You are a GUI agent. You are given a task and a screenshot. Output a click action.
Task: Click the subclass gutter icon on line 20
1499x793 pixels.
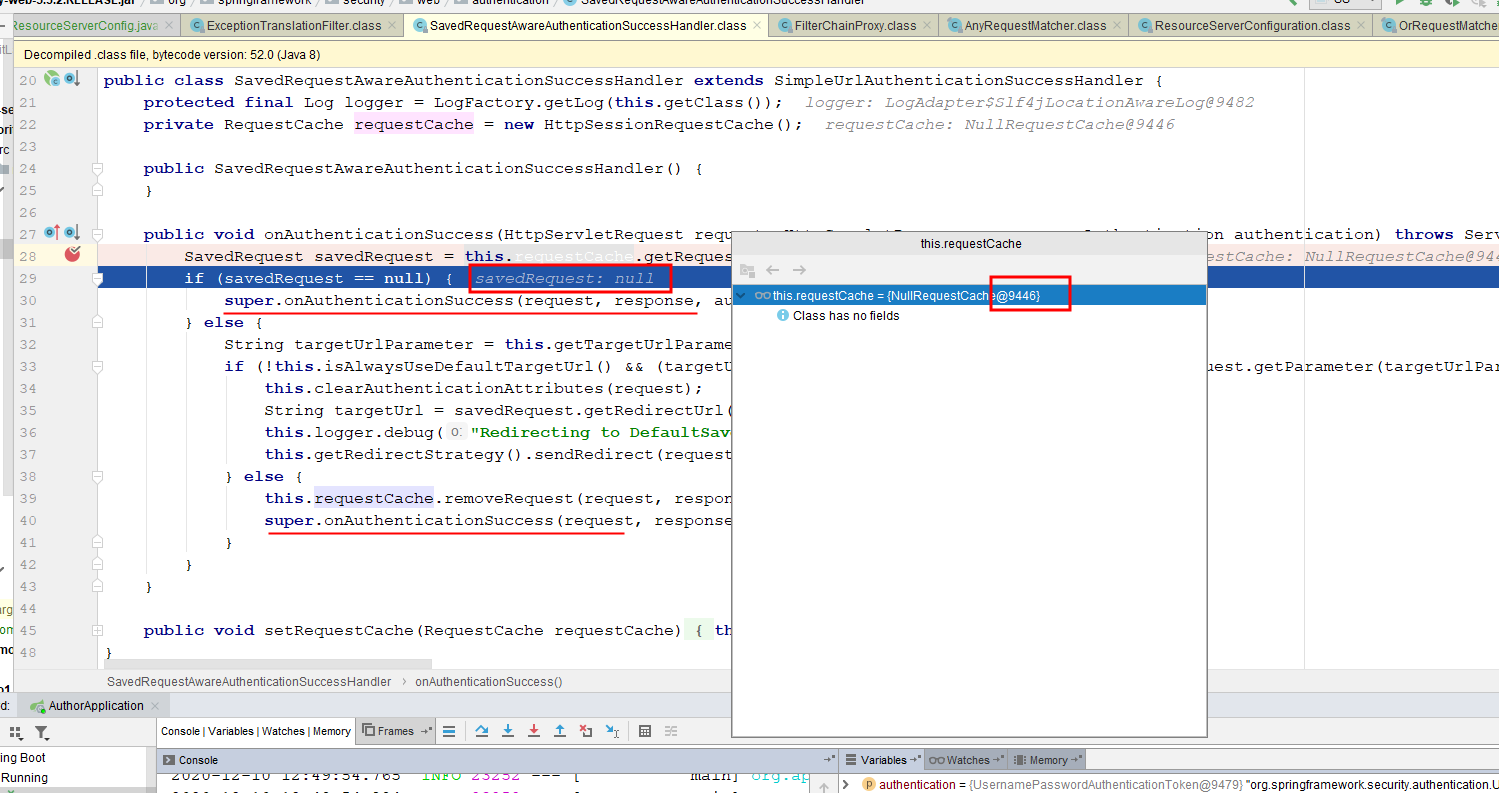(72, 79)
